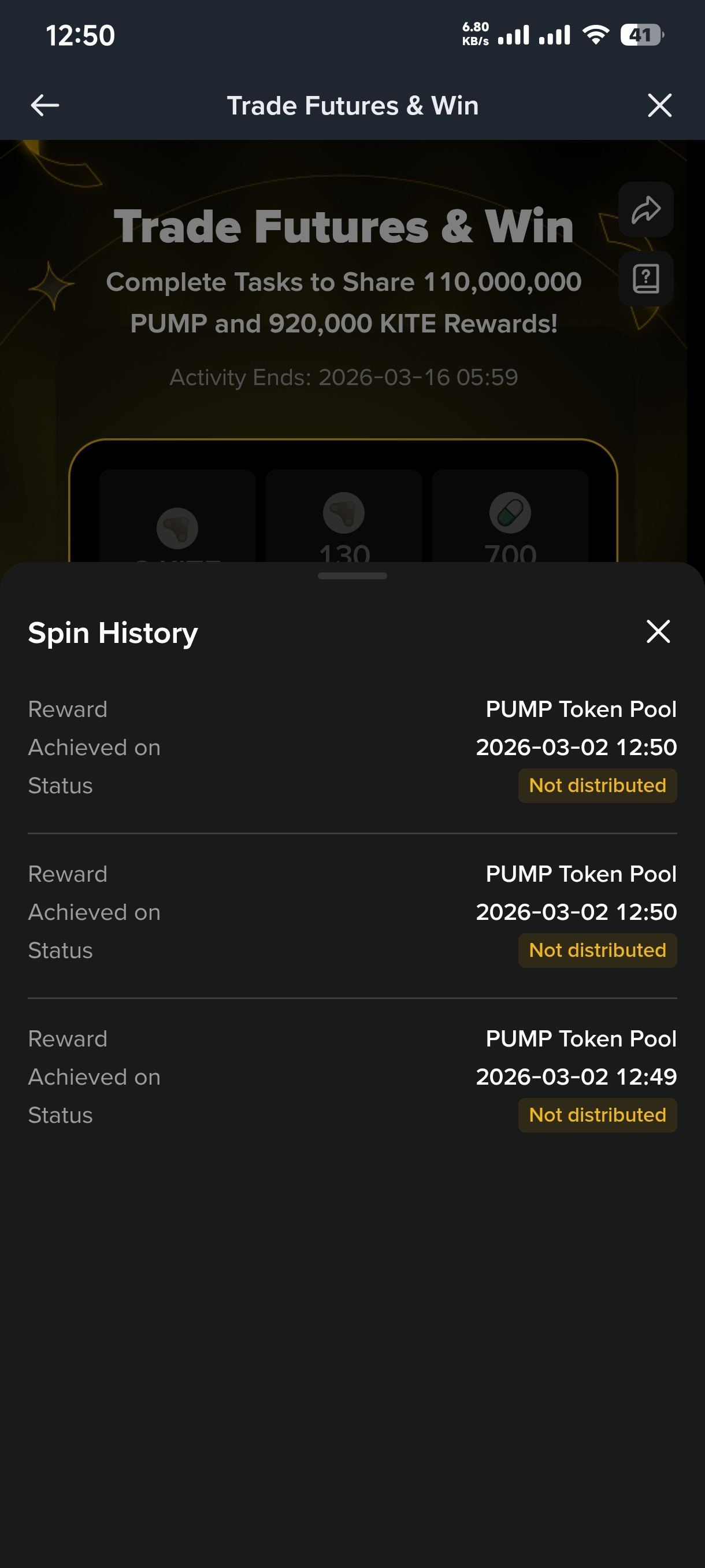Tap the second PUMP Token Pool label
Image resolution: width=705 pixels, height=1568 pixels.
coord(581,874)
